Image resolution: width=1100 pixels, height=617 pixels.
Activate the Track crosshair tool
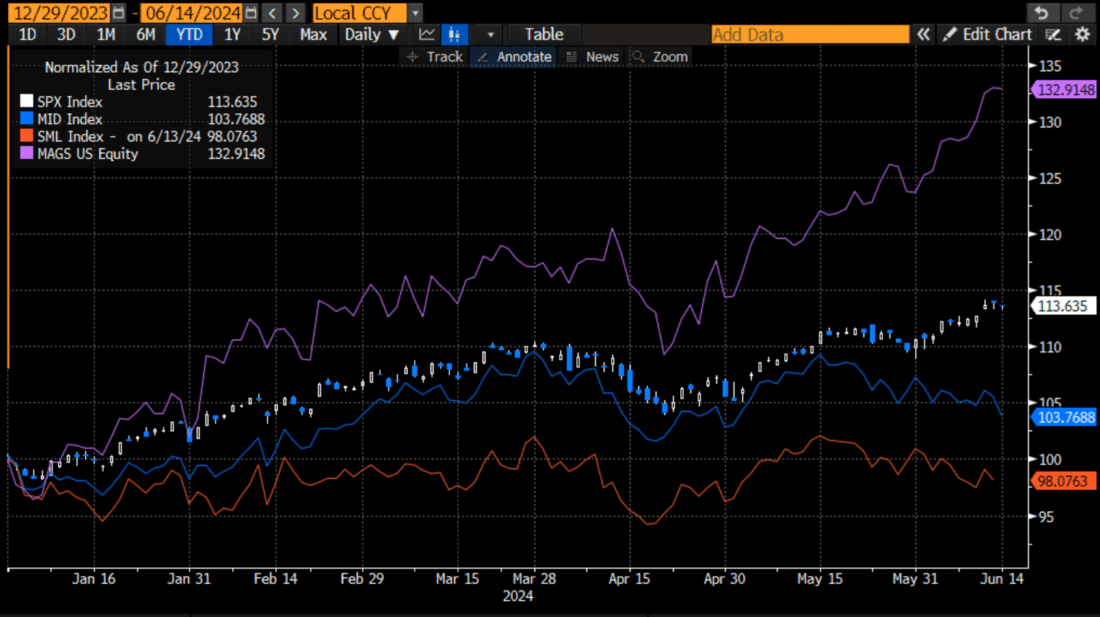click(436, 57)
